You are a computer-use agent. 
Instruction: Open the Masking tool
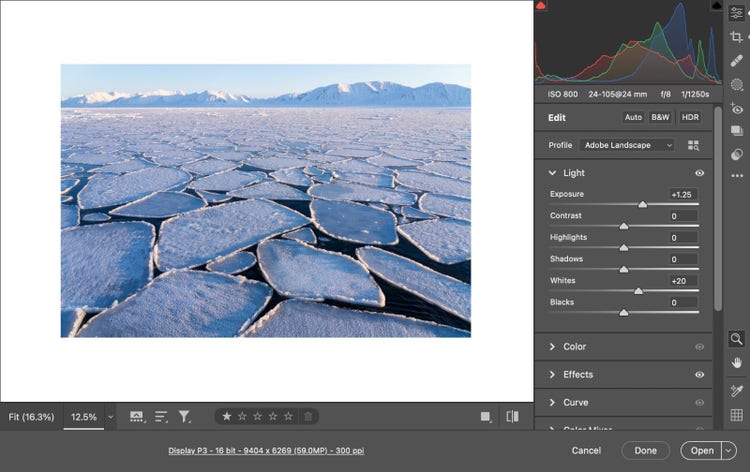point(737,85)
